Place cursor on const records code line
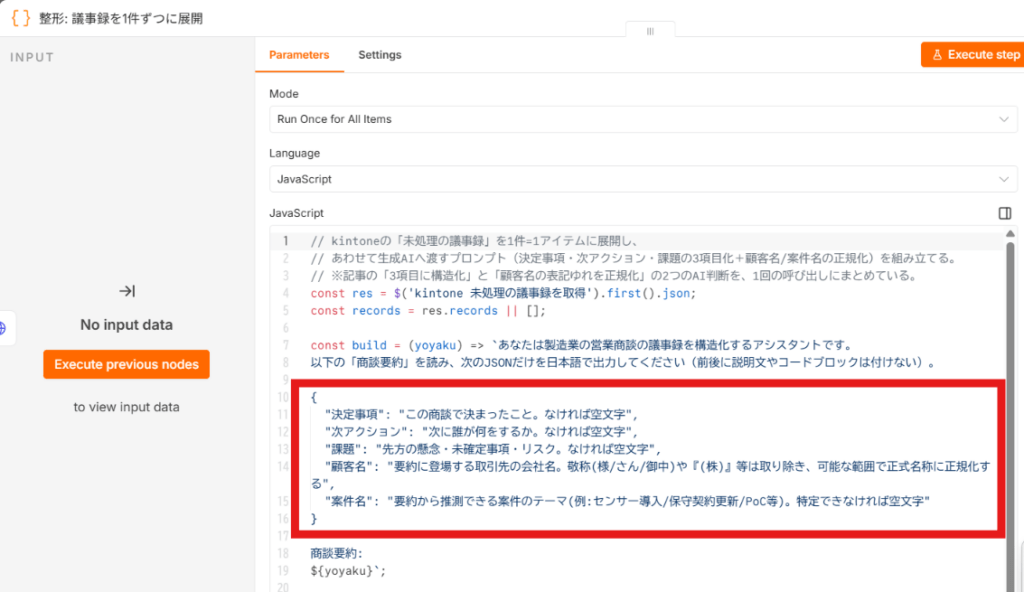Screen dimensions: 1024x592 [x=428, y=311]
